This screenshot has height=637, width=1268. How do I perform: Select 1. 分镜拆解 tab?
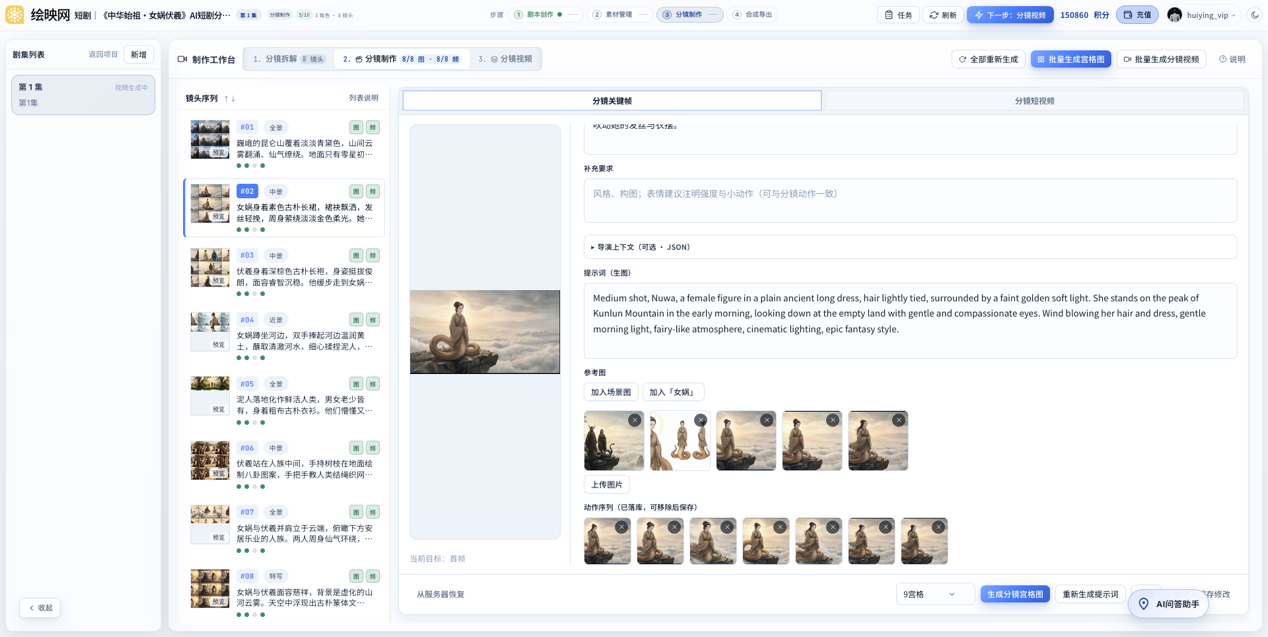[x=289, y=59]
